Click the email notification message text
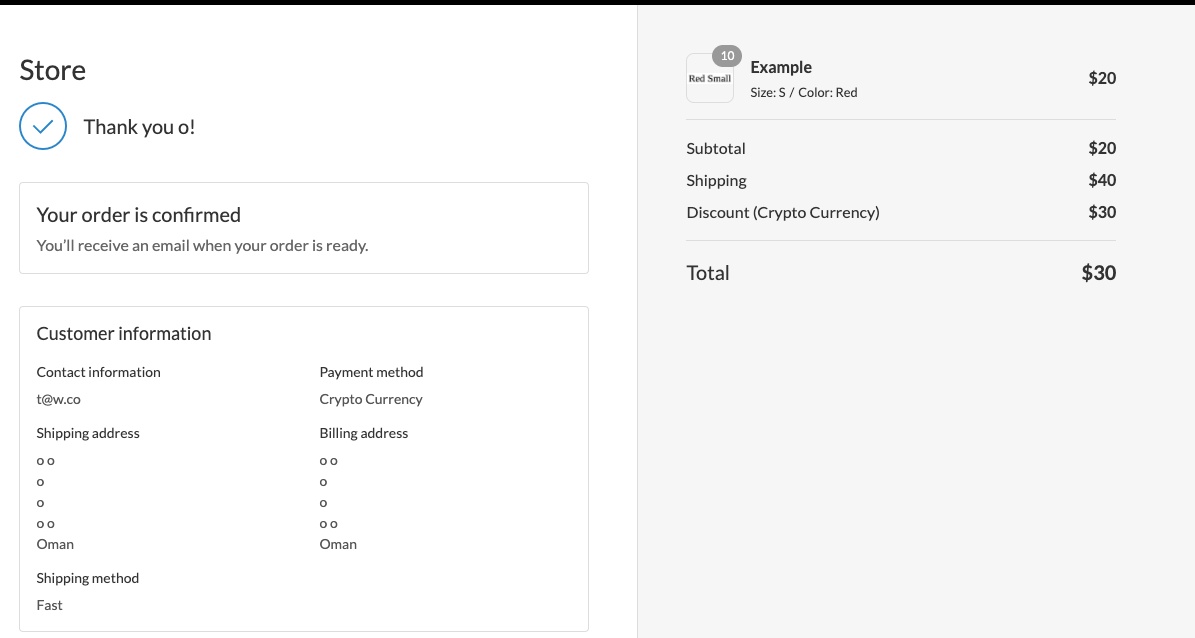1195x638 pixels. point(203,245)
